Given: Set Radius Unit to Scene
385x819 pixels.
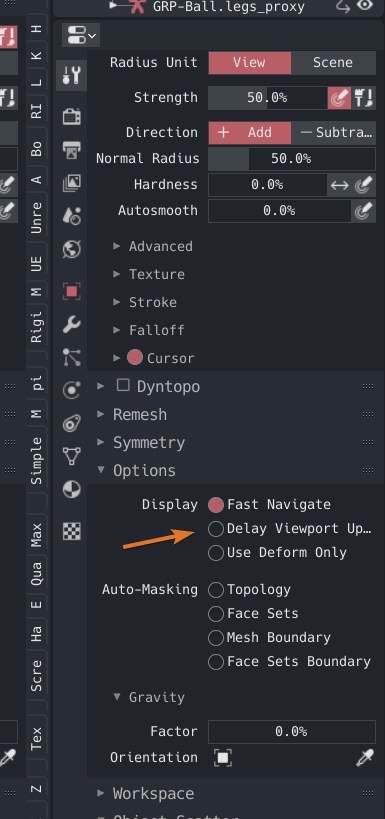Looking at the screenshot, I should (x=333, y=62).
